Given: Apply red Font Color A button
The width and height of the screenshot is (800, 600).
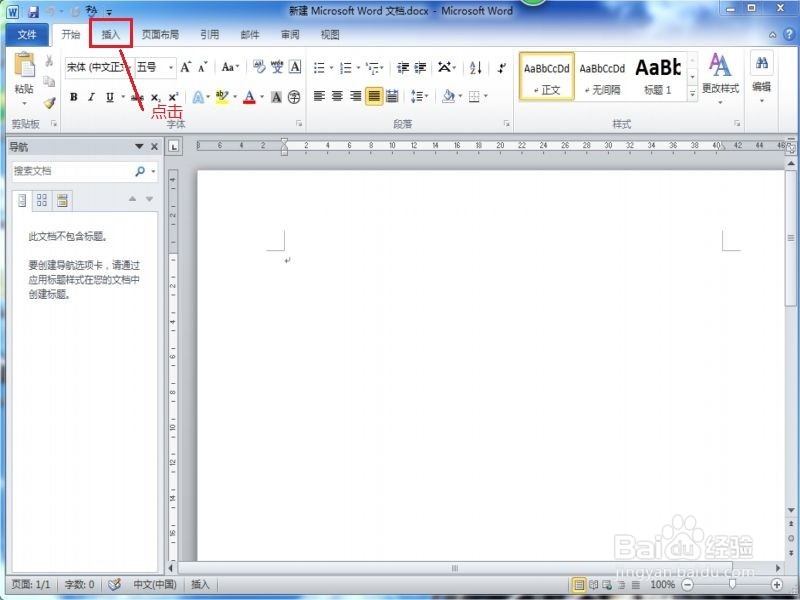Looking at the screenshot, I should pos(249,97).
